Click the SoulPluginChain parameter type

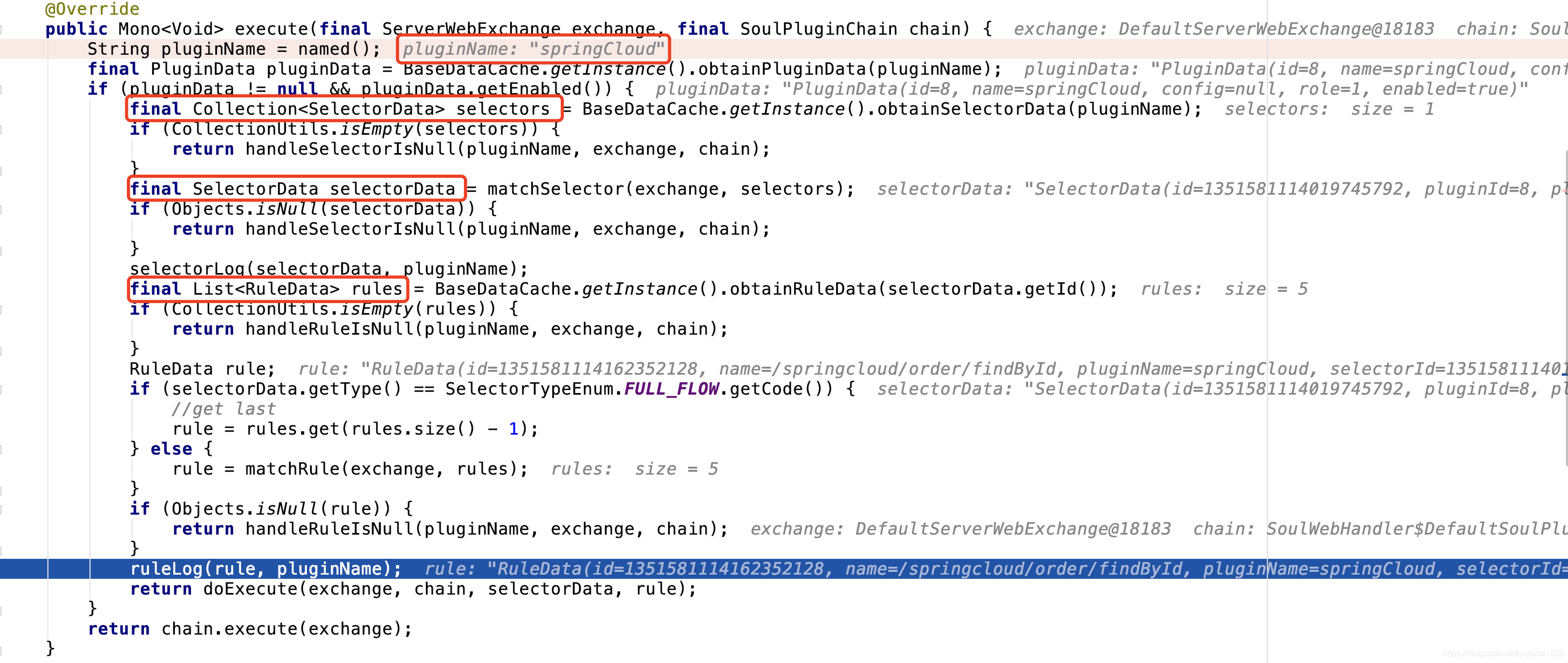(x=818, y=29)
